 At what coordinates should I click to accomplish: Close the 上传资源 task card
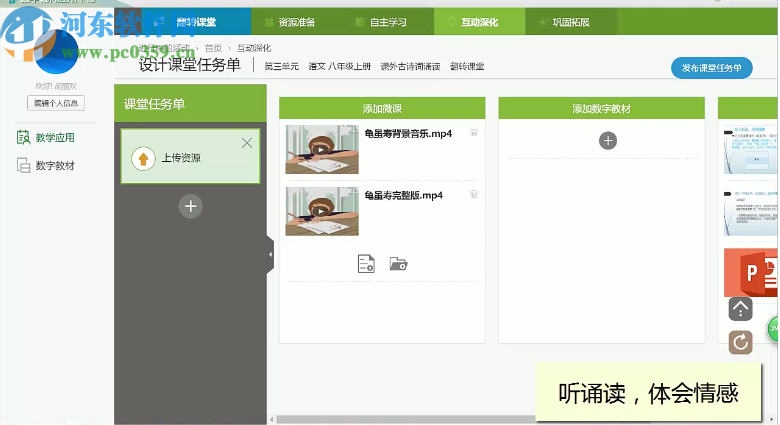[247, 143]
